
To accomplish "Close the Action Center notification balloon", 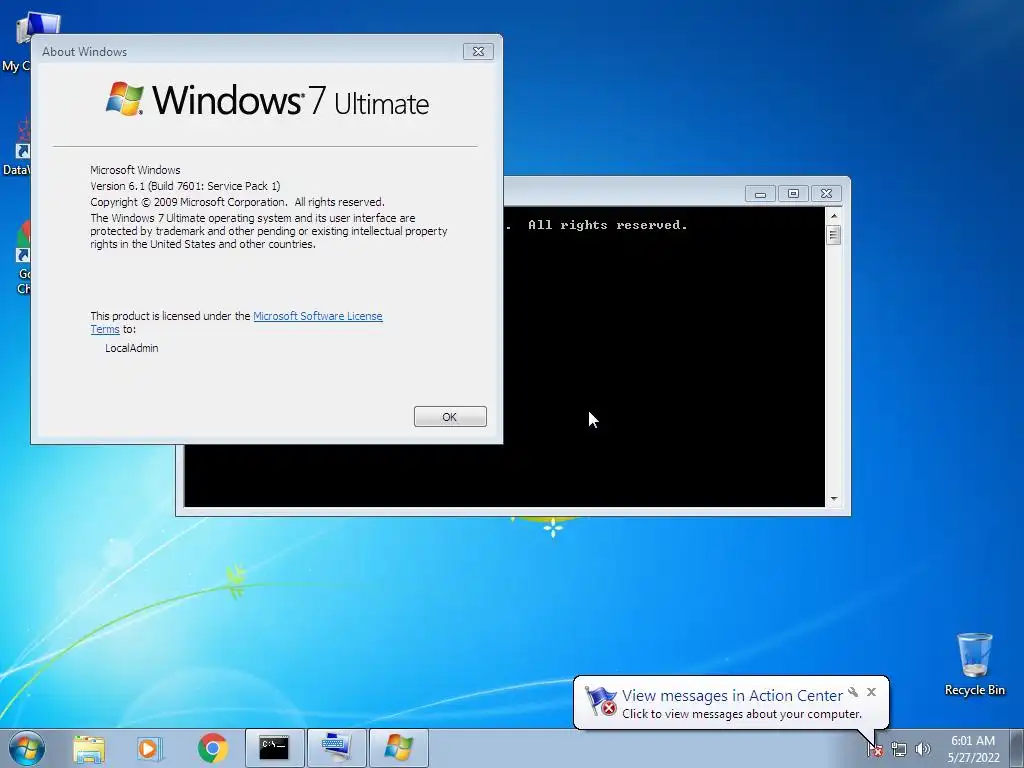I will pos(871,692).
